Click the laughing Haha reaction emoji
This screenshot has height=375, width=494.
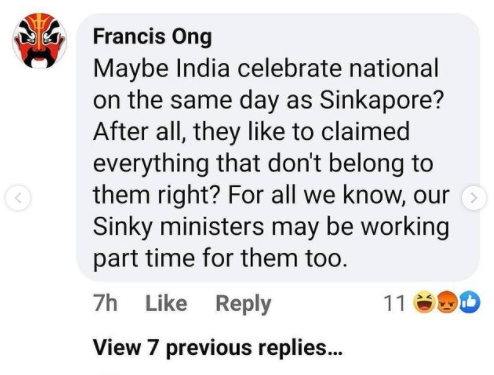(424, 302)
